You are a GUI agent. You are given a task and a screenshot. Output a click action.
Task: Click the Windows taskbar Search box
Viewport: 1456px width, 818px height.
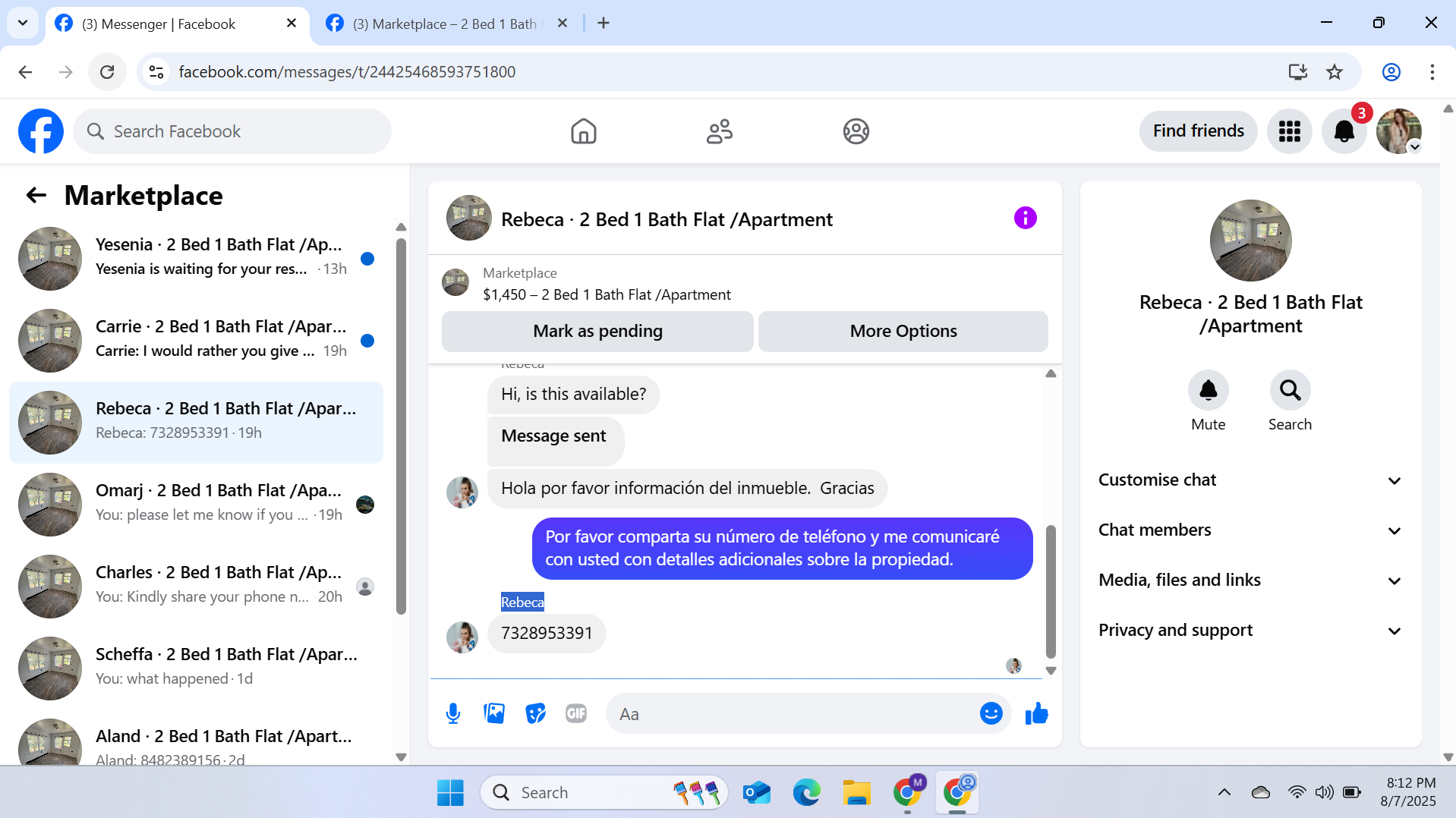click(x=604, y=792)
